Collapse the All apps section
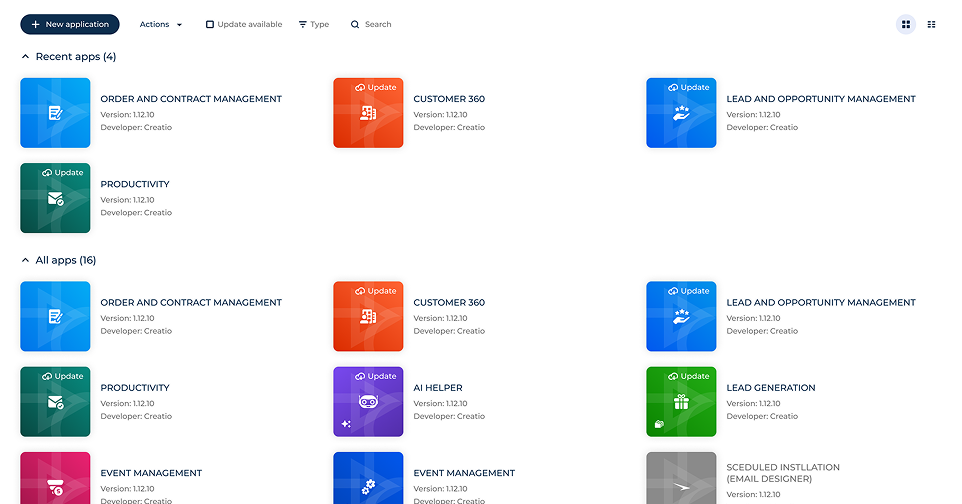Screen dimensions: 962x504 coord(26,261)
